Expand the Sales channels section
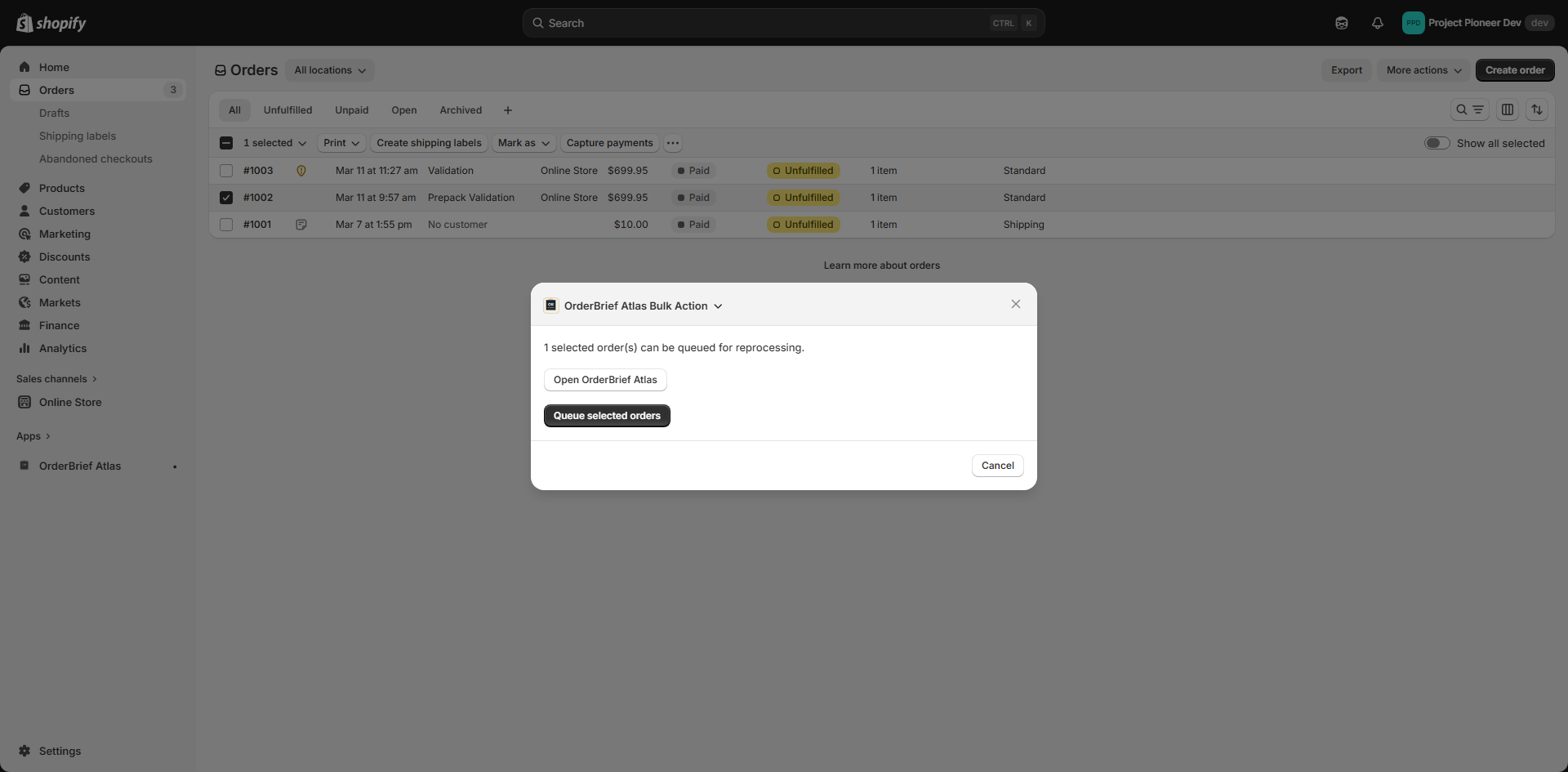This screenshot has width=1568, height=772. click(56, 379)
